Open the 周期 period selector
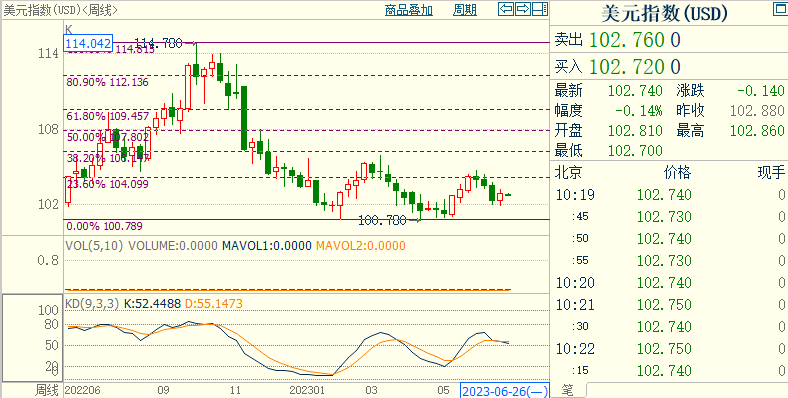Image resolution: width=788 pixels, height=398 pixels. pyautogui.click(x=464, y=10)
